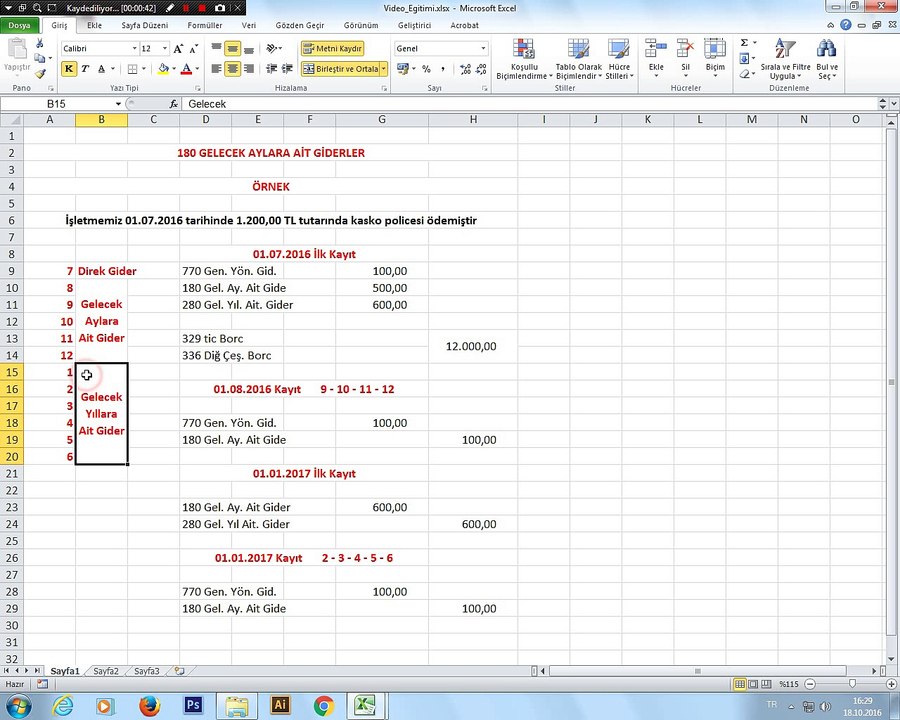Open Sırala ve Filtre Uygula sort tool
Image resolution: width=900 pixels, height=720 pixels.
(785, 59)
